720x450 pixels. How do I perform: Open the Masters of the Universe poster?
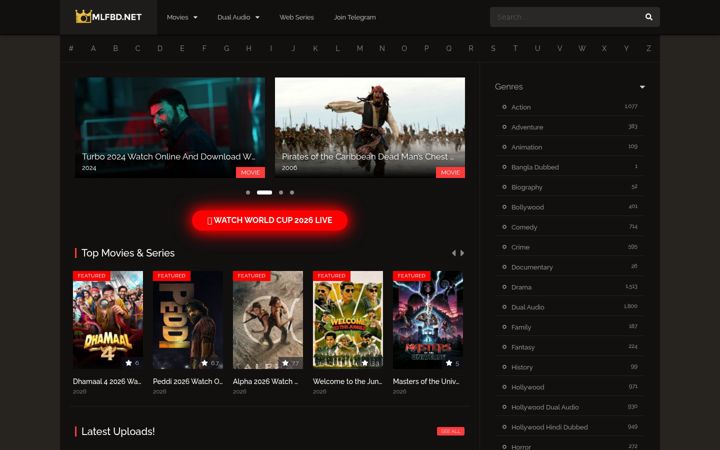click(x=428, y=320)
